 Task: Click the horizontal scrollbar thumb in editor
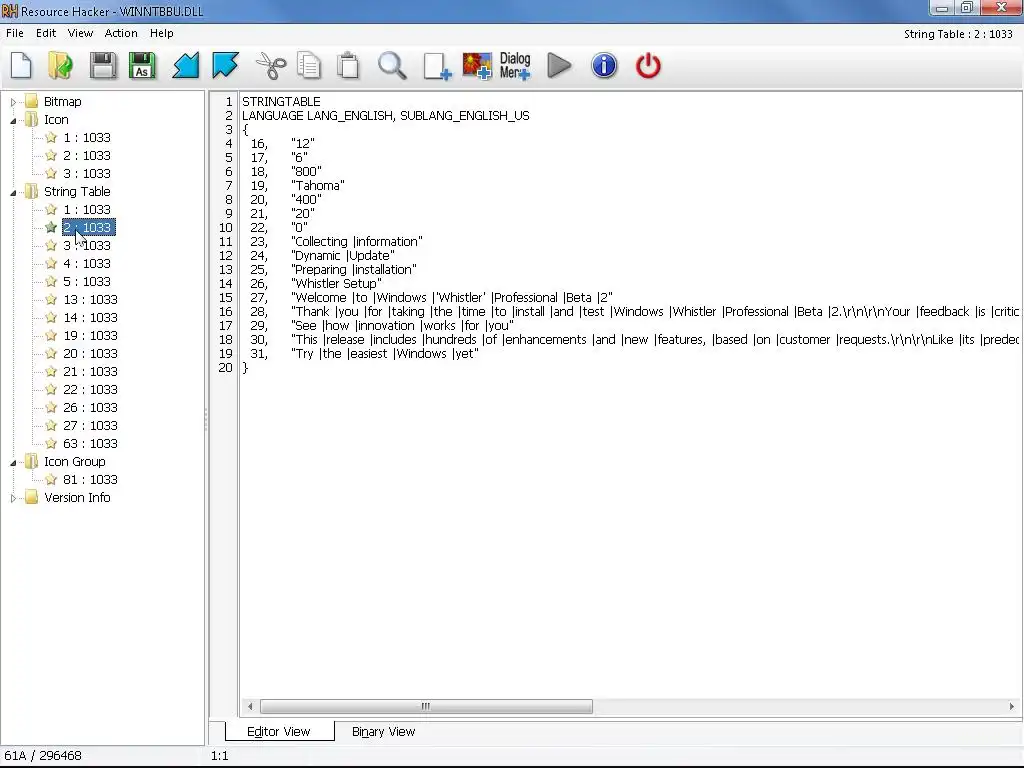pyautogui.click(x=426, y=707)
